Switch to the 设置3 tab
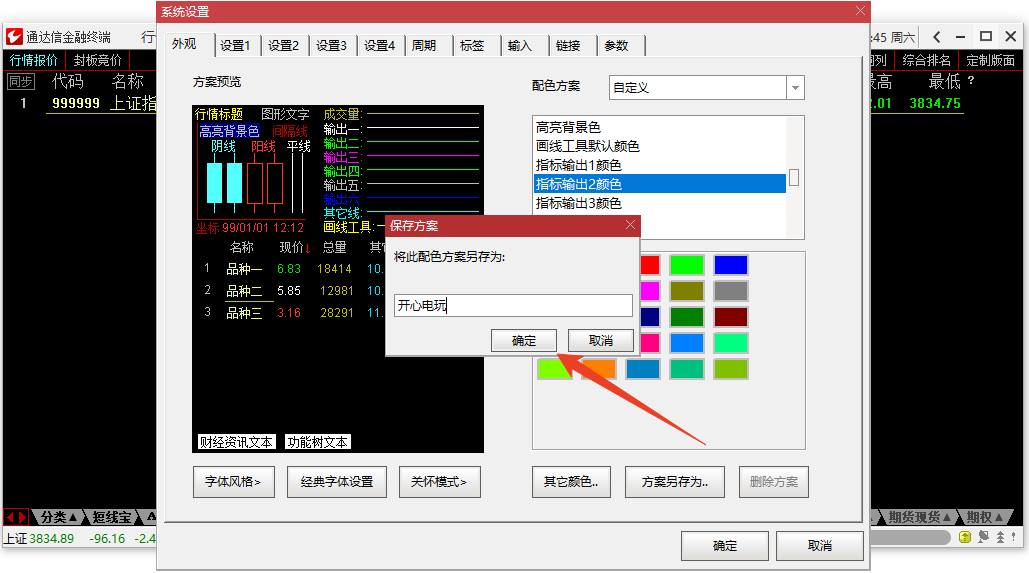The width and height of the screenshot is (1029, 573). [331, 45]
